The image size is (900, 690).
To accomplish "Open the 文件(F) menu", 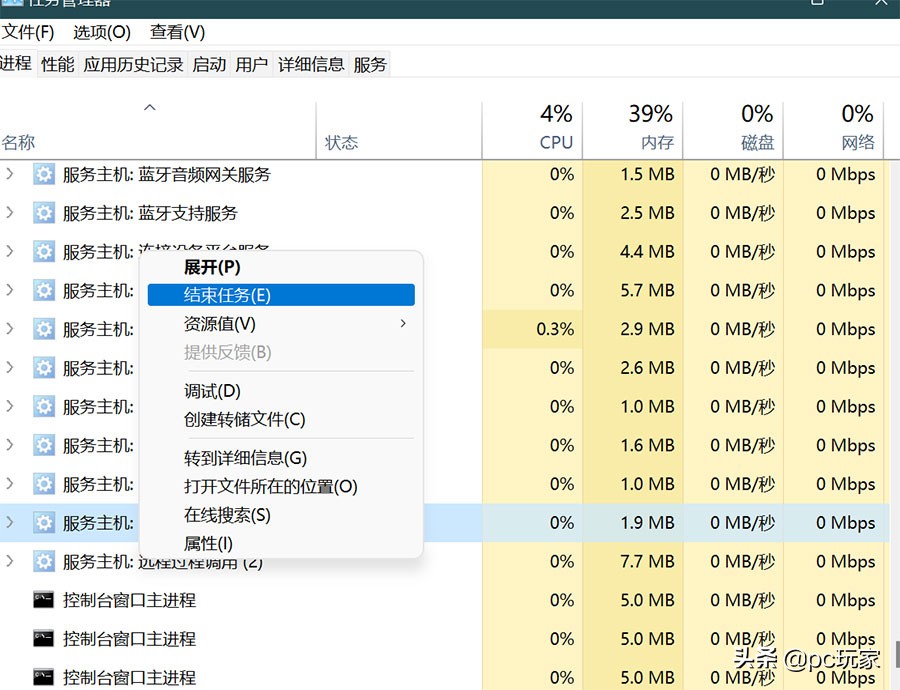I will click(x=28, y=33).
